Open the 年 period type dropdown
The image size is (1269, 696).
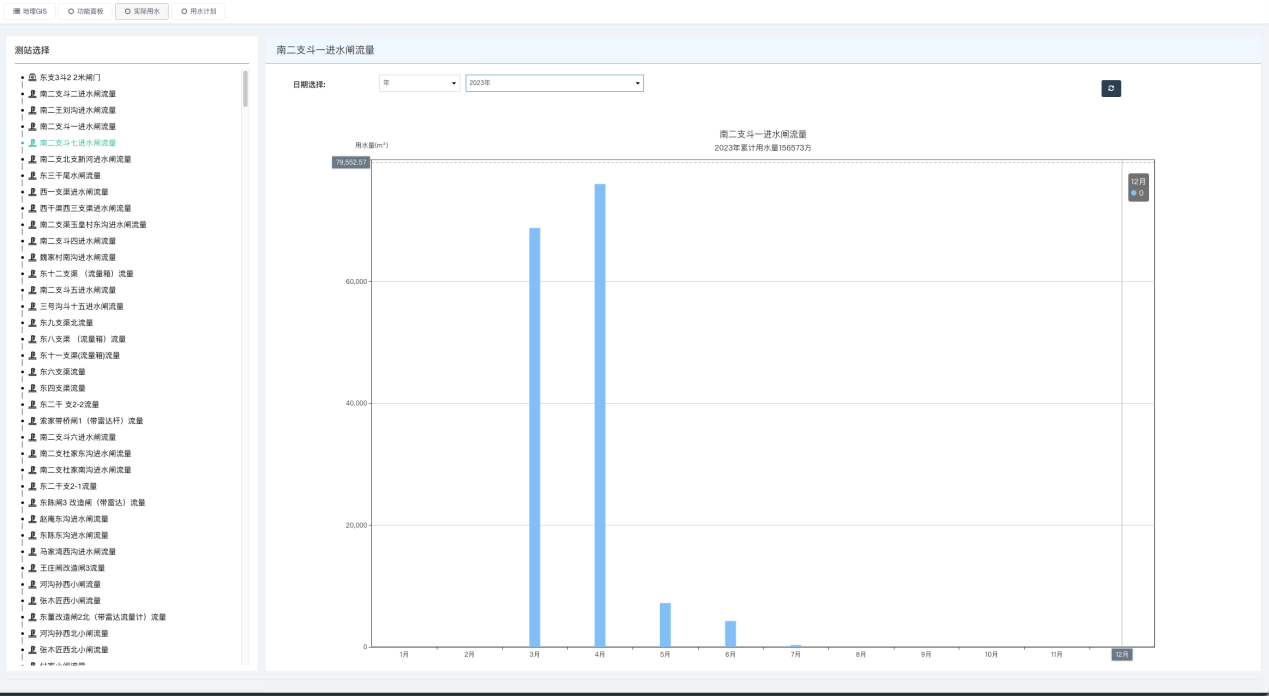[x=419, y=83]
